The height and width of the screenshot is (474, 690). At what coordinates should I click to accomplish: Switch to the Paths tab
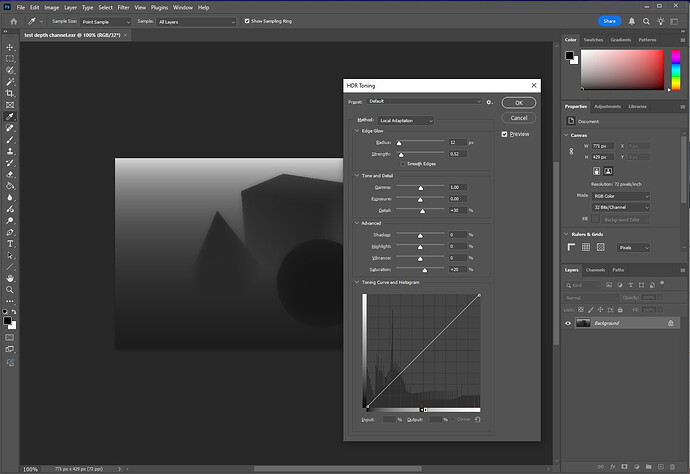[618, 270]
